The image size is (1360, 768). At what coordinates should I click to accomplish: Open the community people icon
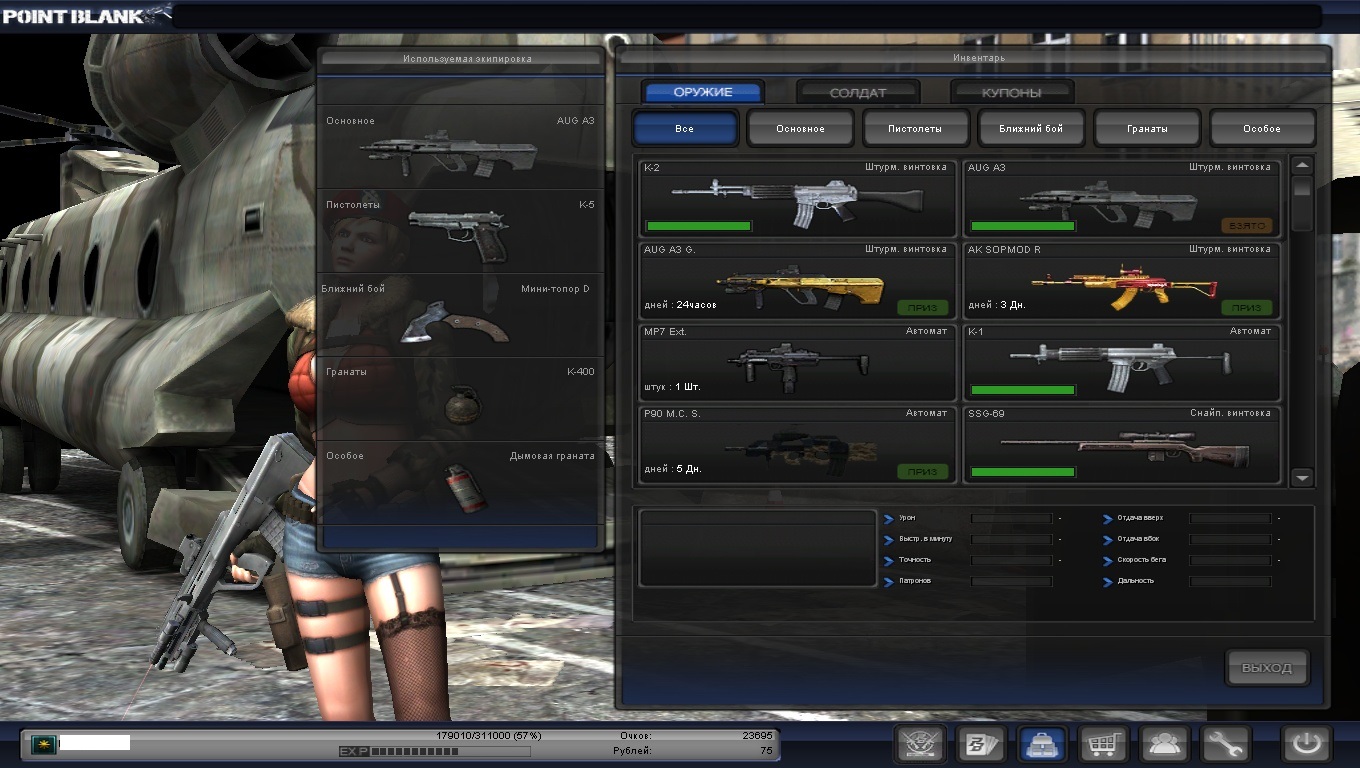(x=1164, y=745)
